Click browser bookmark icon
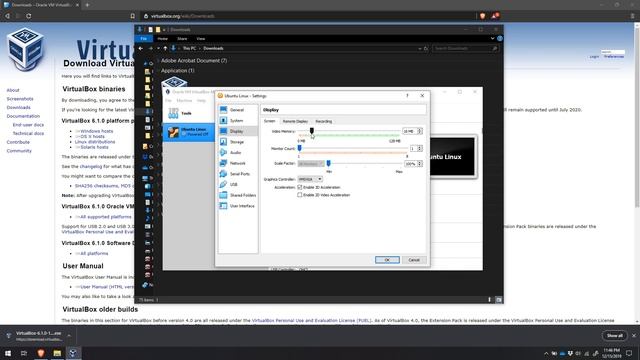Screen dimensions: 640x360 (133, 16)
